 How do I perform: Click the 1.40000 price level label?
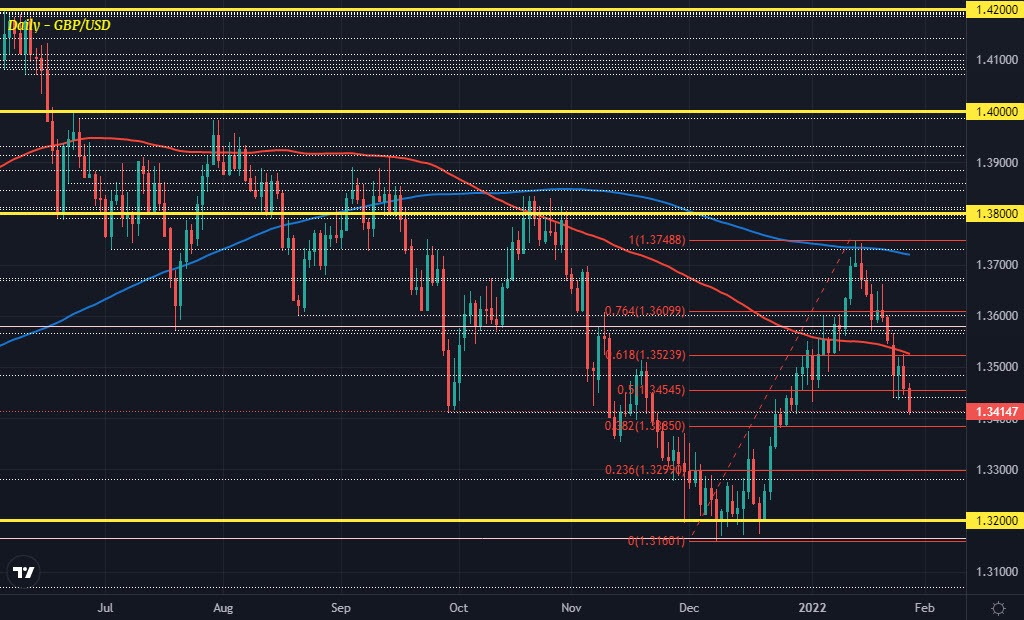click(997, 112)
